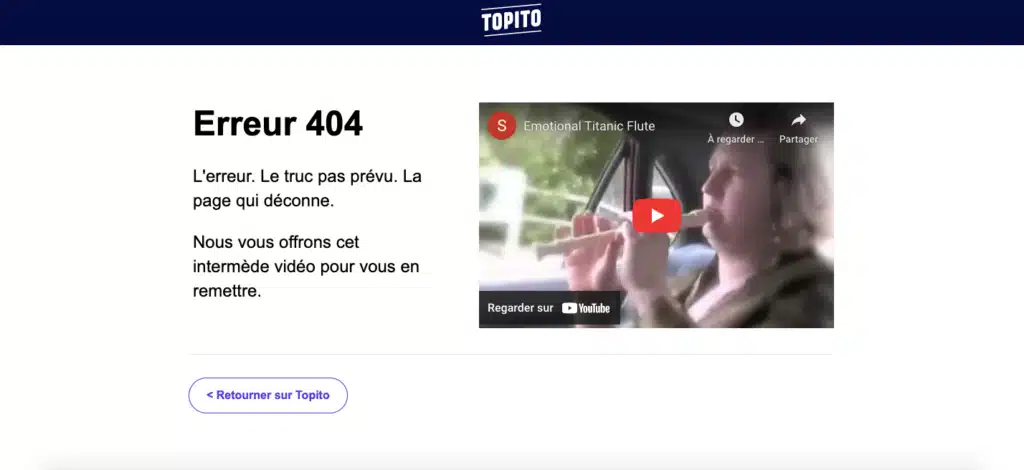Click the À regarder label under the clock
This screenshot has width=1024, height=470.
coord(735,139)
